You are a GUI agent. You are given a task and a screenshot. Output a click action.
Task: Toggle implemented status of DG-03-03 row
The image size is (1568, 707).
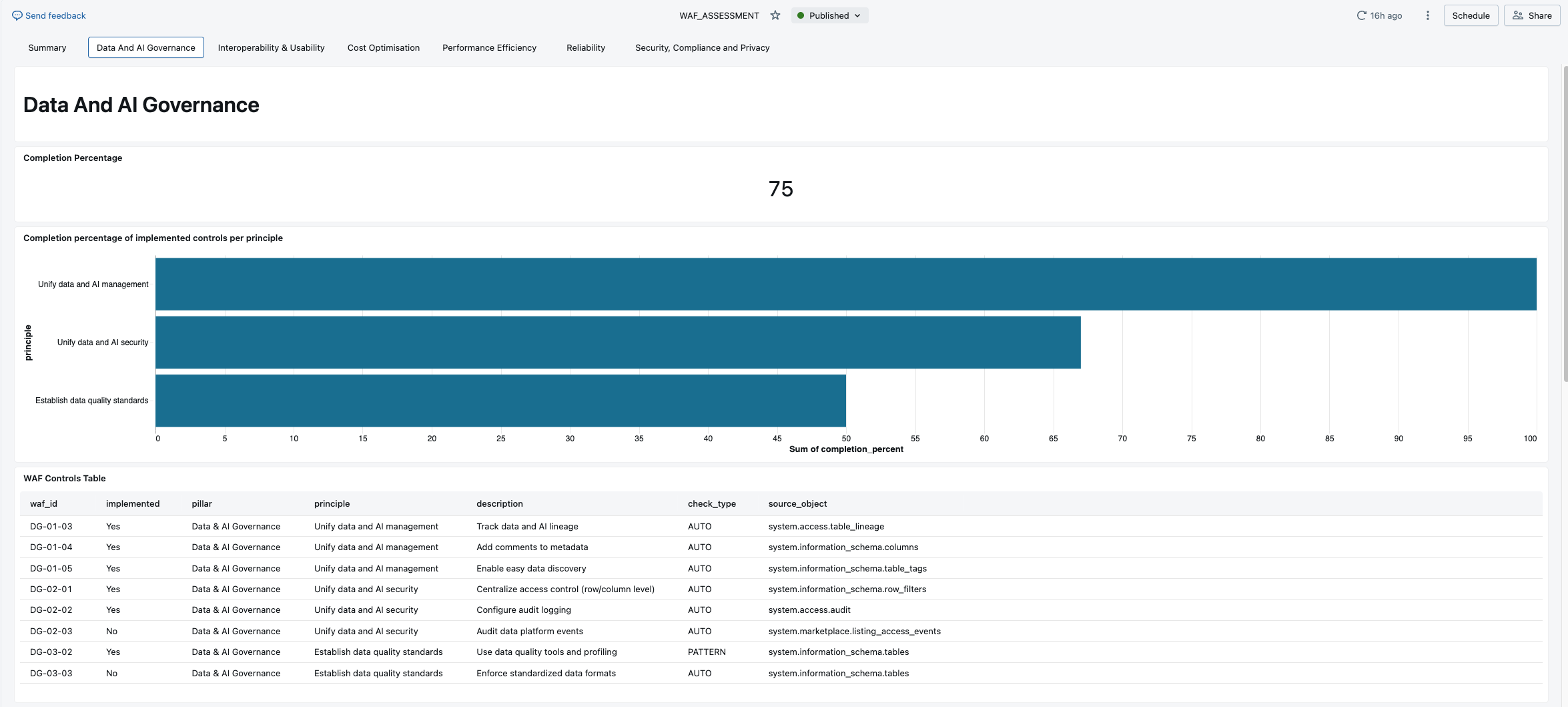click(111, 673)
